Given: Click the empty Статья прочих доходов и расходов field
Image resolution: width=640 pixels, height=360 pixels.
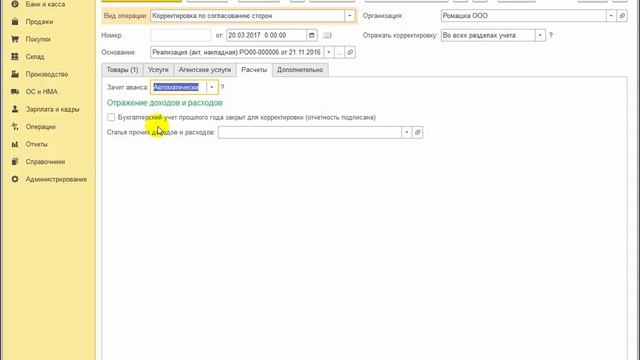Looking at the screenshot, I should (310, 132).
